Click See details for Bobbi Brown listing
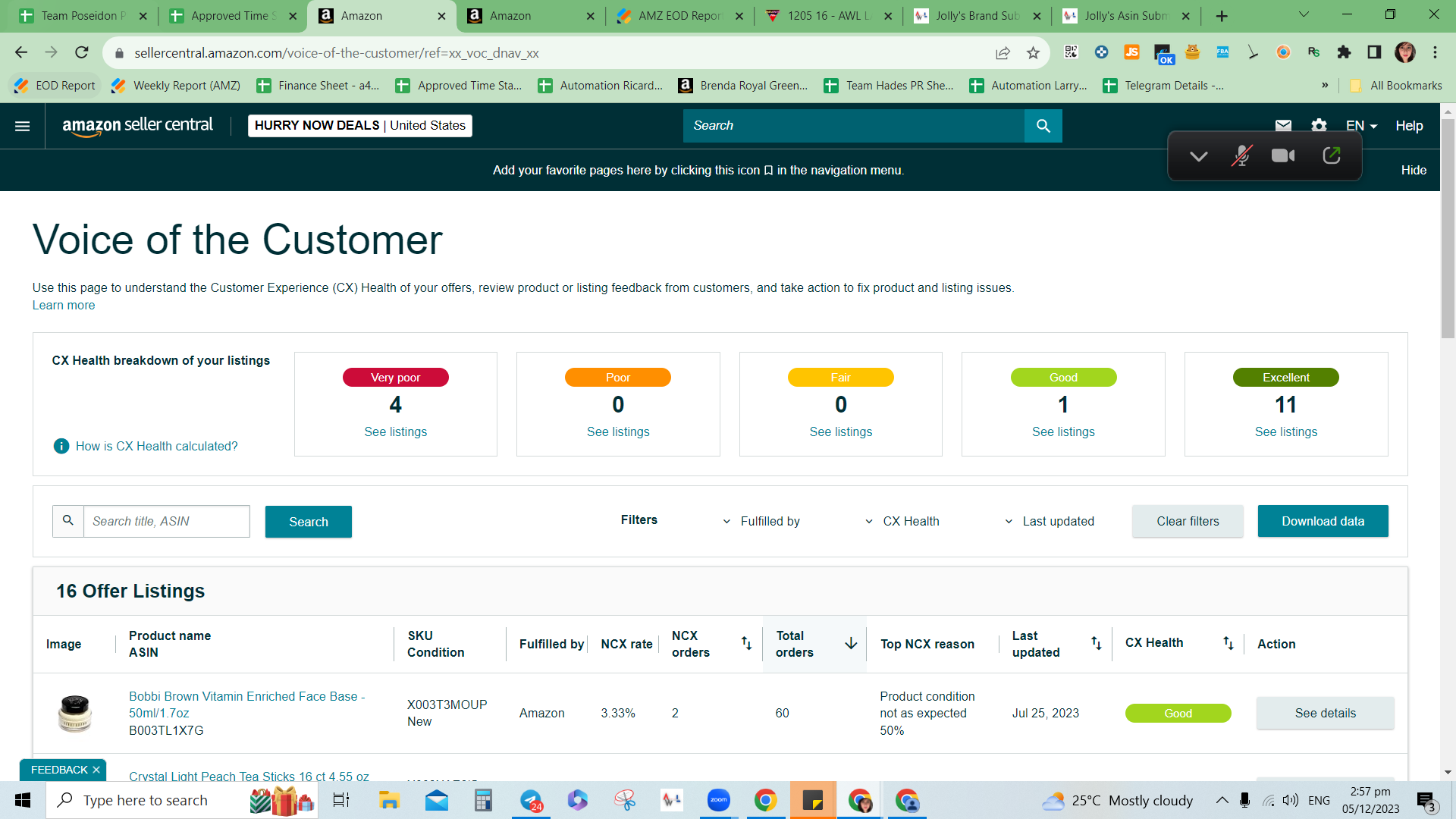This screenshot has width=1456, height=819. [1325, 713]
